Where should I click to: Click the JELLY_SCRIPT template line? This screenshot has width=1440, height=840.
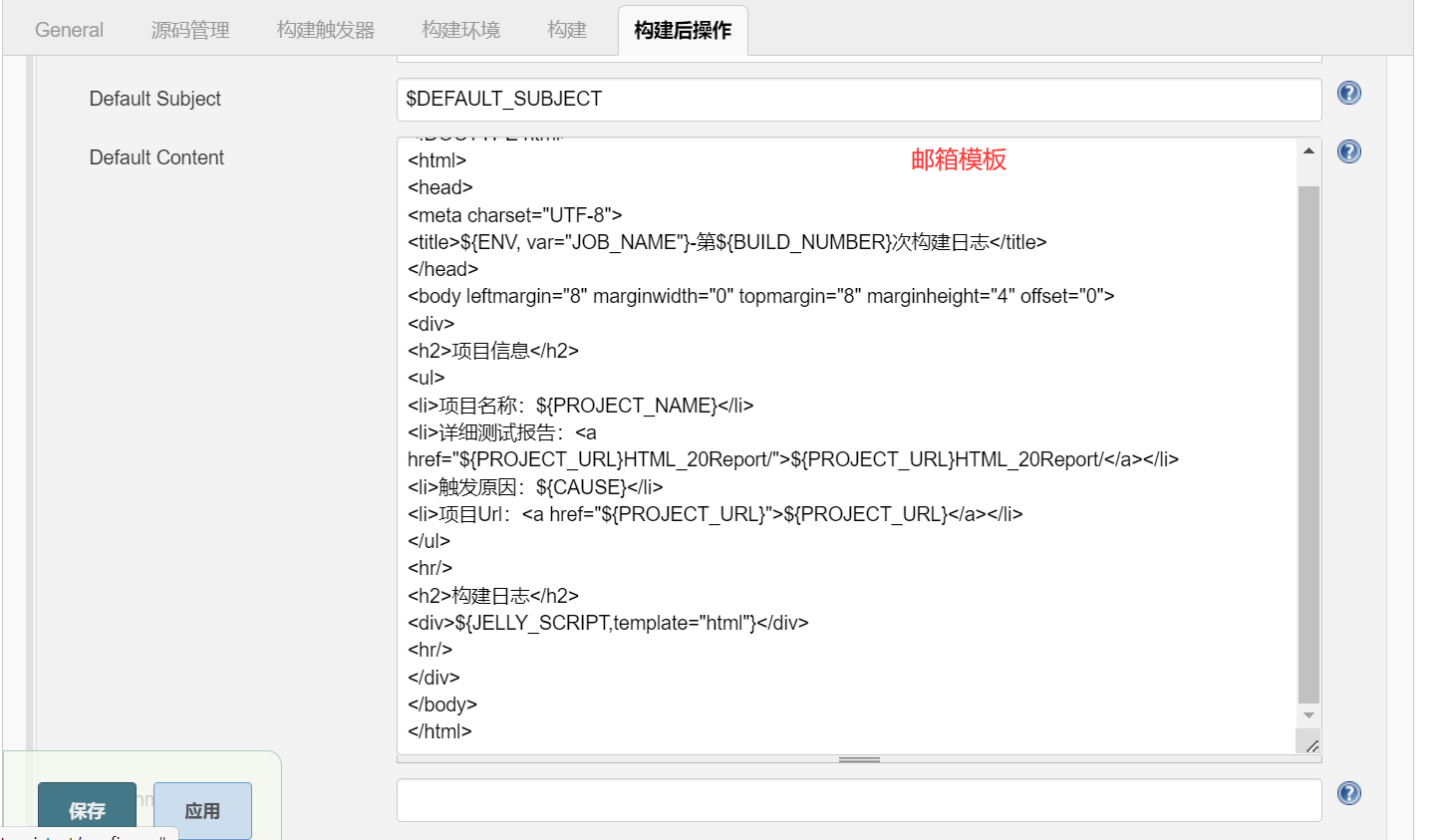(608, 623)
